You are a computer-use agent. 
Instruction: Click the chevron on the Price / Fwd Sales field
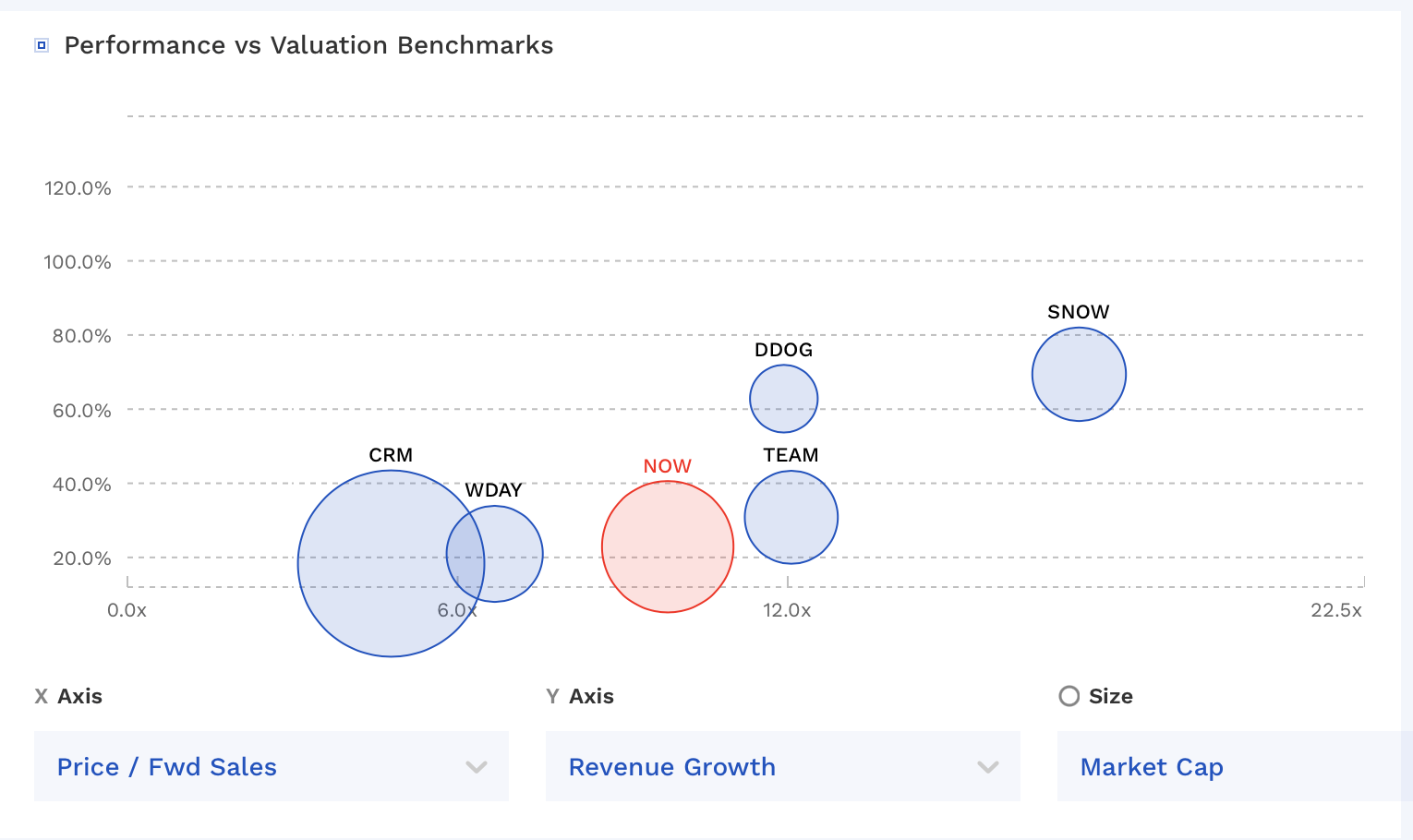pos(476,767)
